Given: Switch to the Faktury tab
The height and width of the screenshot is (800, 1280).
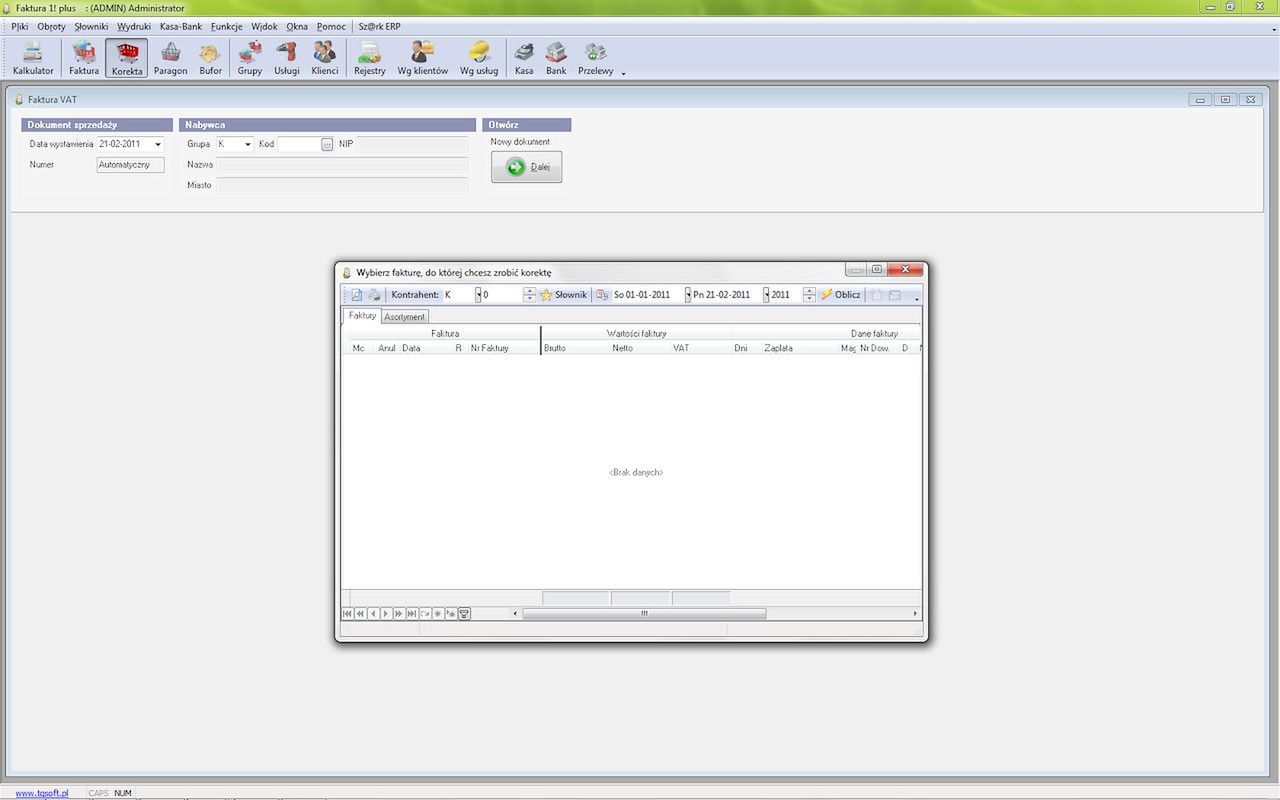Looking at the screenshot, I should [x=362, y=316].
